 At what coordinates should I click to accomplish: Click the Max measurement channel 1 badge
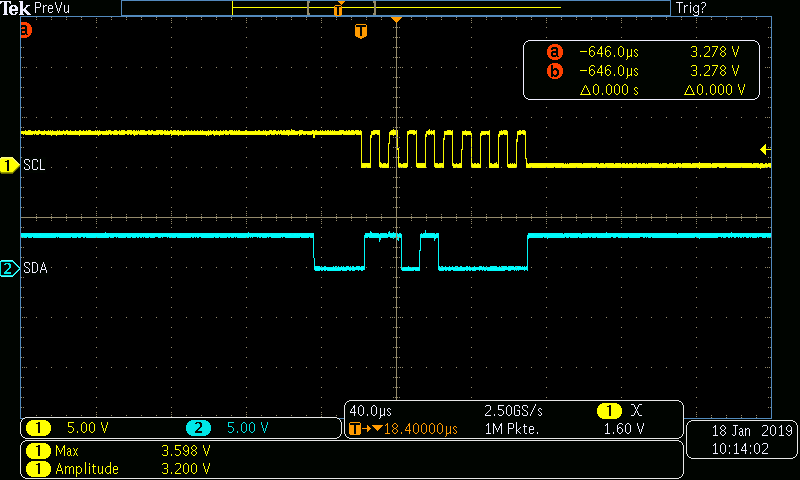tap(38, 451)
